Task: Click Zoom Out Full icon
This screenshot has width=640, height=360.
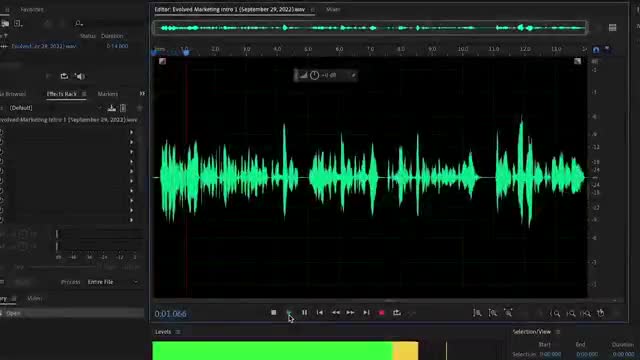Action: click(x=540, y=313)
